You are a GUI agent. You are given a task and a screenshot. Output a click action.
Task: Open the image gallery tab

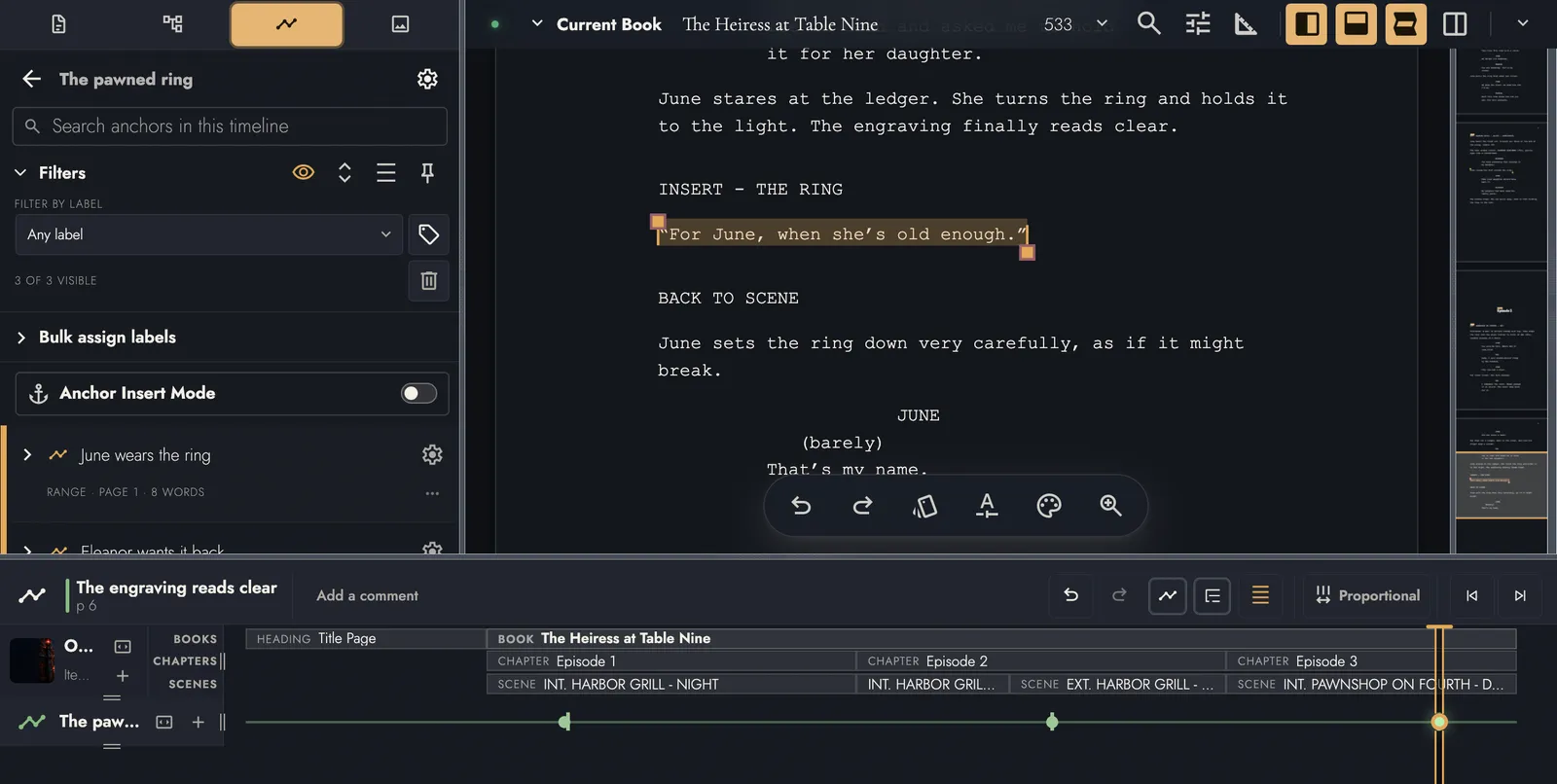tap(400, 24)
